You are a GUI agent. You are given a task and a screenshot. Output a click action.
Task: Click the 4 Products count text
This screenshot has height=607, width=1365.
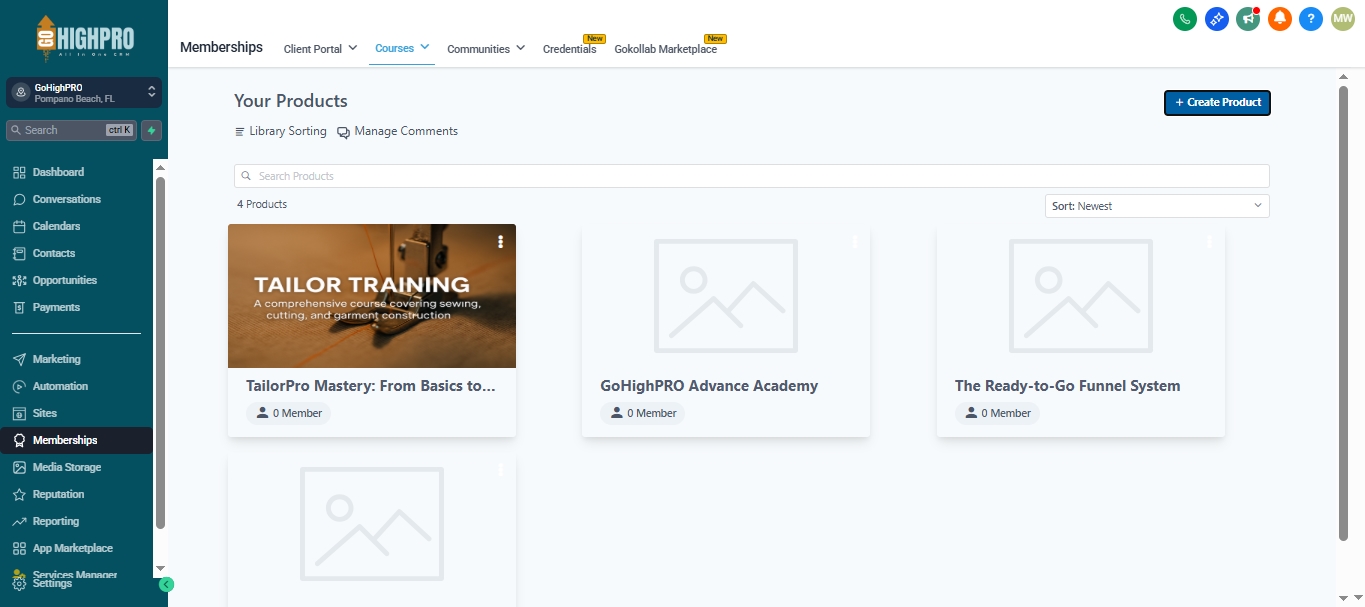[262, 204]
